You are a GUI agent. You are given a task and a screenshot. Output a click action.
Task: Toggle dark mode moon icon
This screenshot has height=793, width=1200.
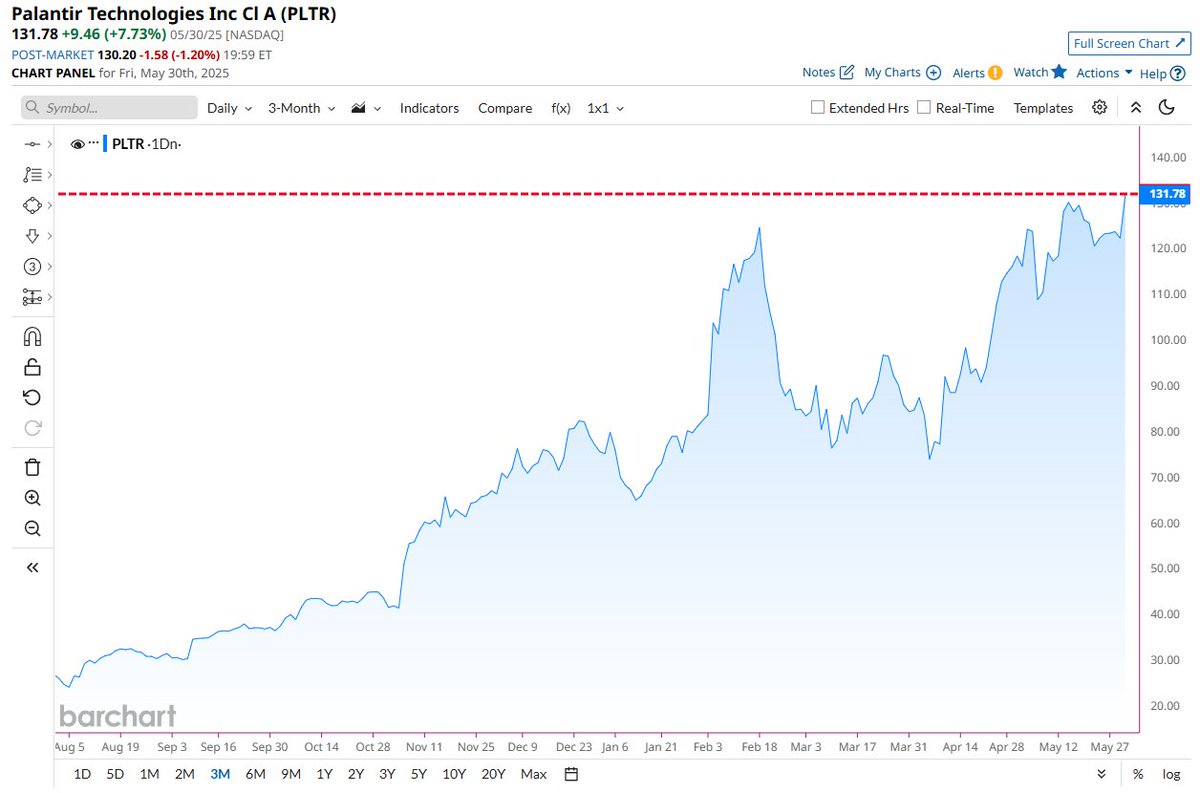pos(1166,107)
